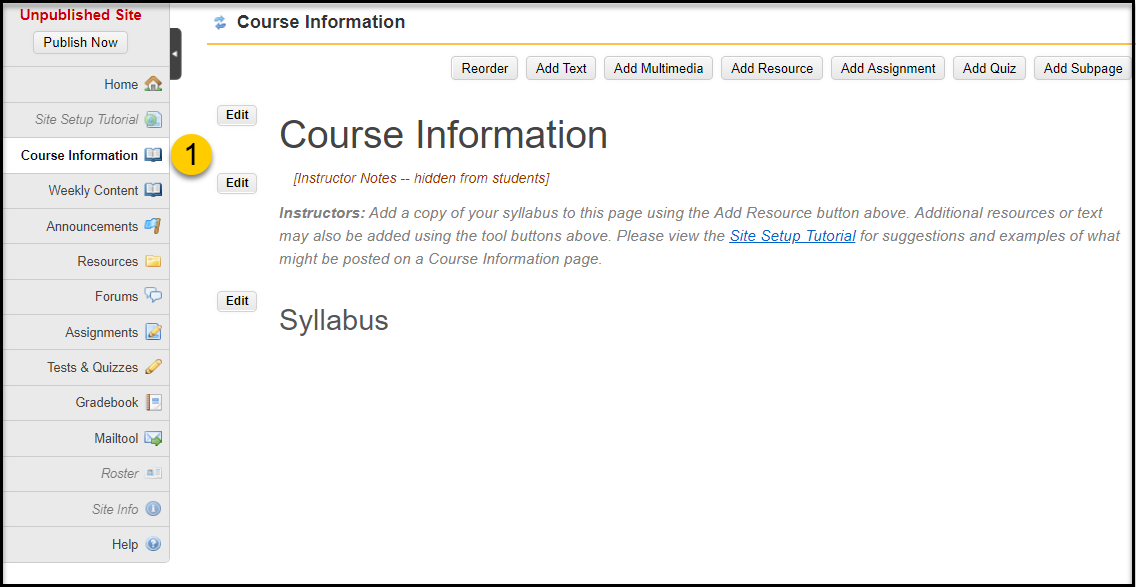Click the Resources folder icon
1136x587 pixels.
153,261
